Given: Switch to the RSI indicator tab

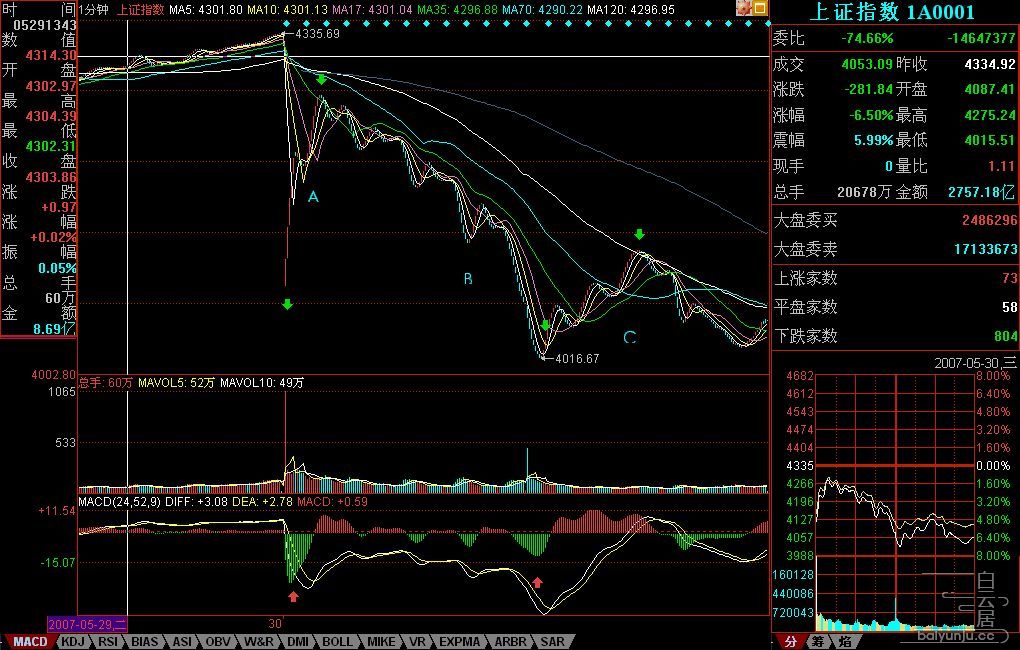Looking at the screenshot, I should pyautogui.click(x=108, y=642).
